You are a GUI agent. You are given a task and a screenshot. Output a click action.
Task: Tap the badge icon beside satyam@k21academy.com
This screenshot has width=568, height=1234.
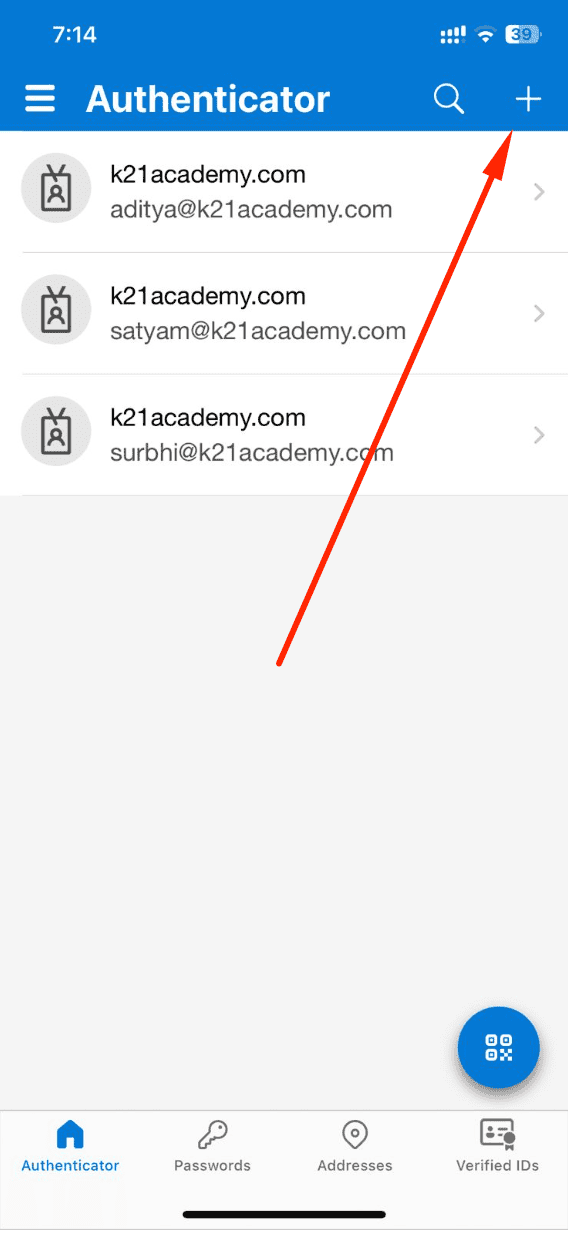click(57, 310)
